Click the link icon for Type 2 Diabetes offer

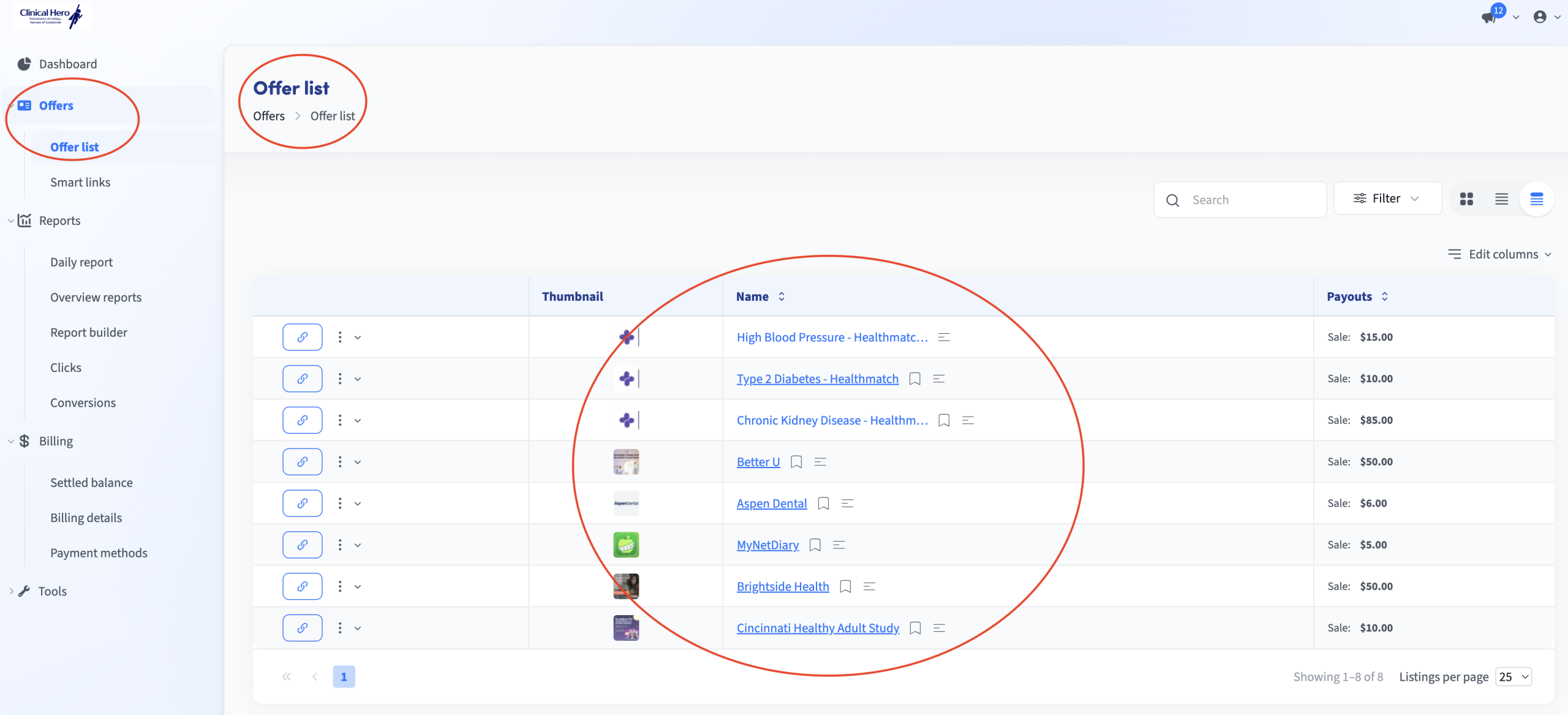pos(303,379)
